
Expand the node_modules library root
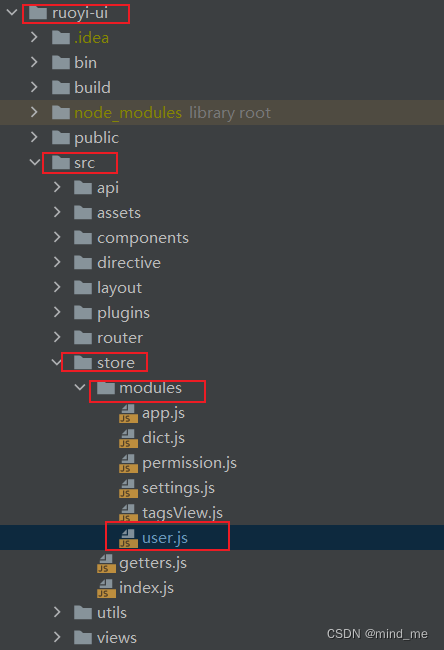(x=34, y=112)
